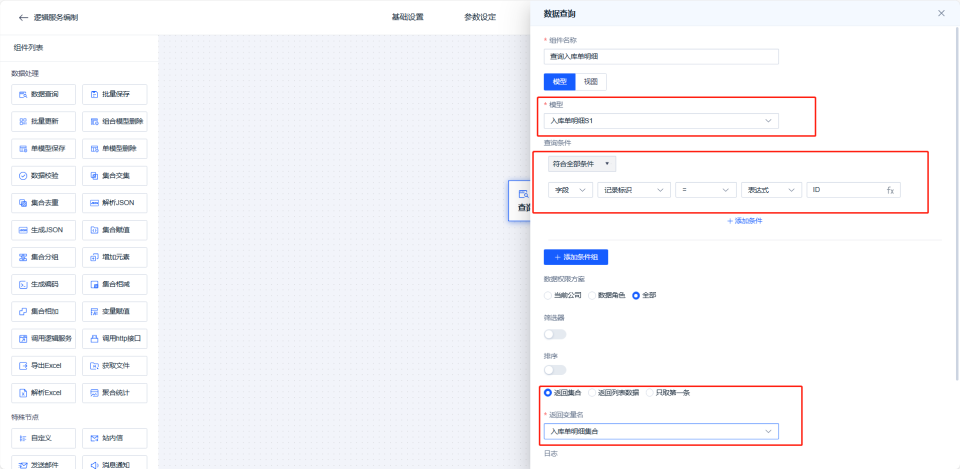Image resolution: width=960 pixels, height=469 pixels.
Task: Open the 符合全部条件 dropdown
Action: (x=582, y=164)
